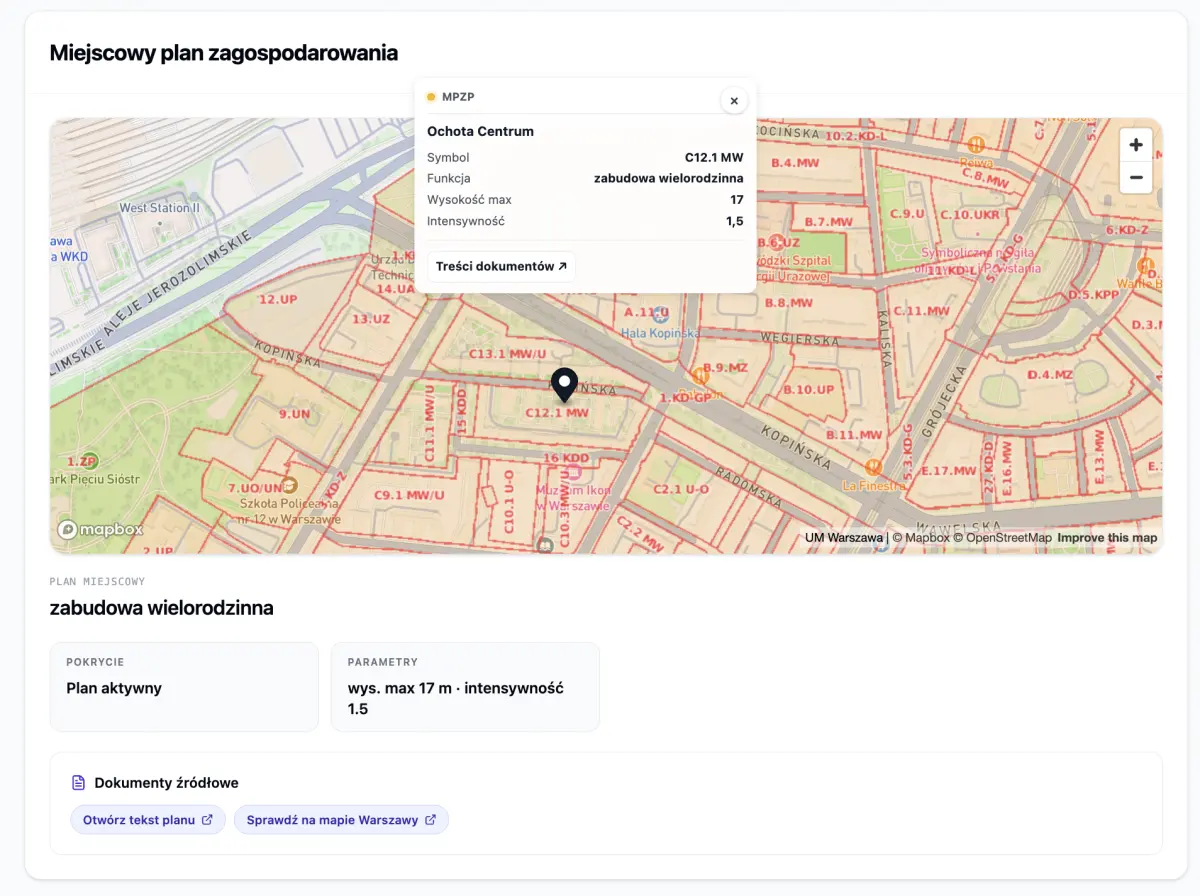Click Sprawdź na mapie Warszawy button

coord(341,820)
